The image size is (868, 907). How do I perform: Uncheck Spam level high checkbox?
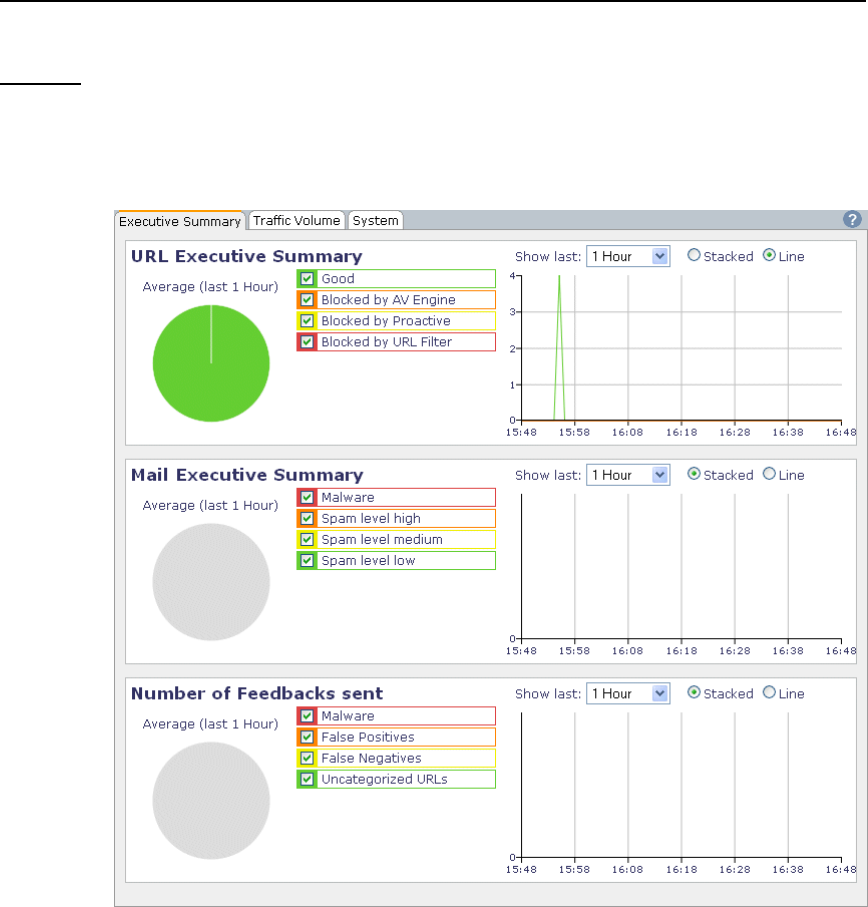coord(307,518)
